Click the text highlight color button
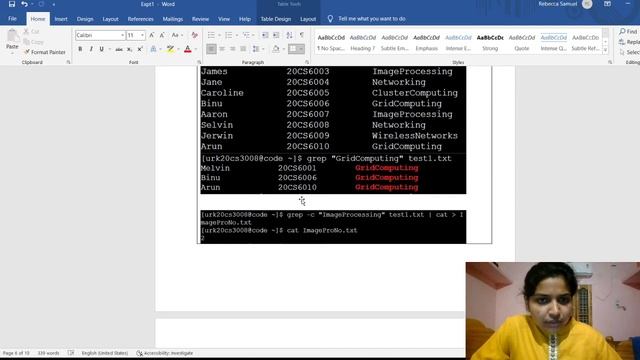 pos(170,49)
